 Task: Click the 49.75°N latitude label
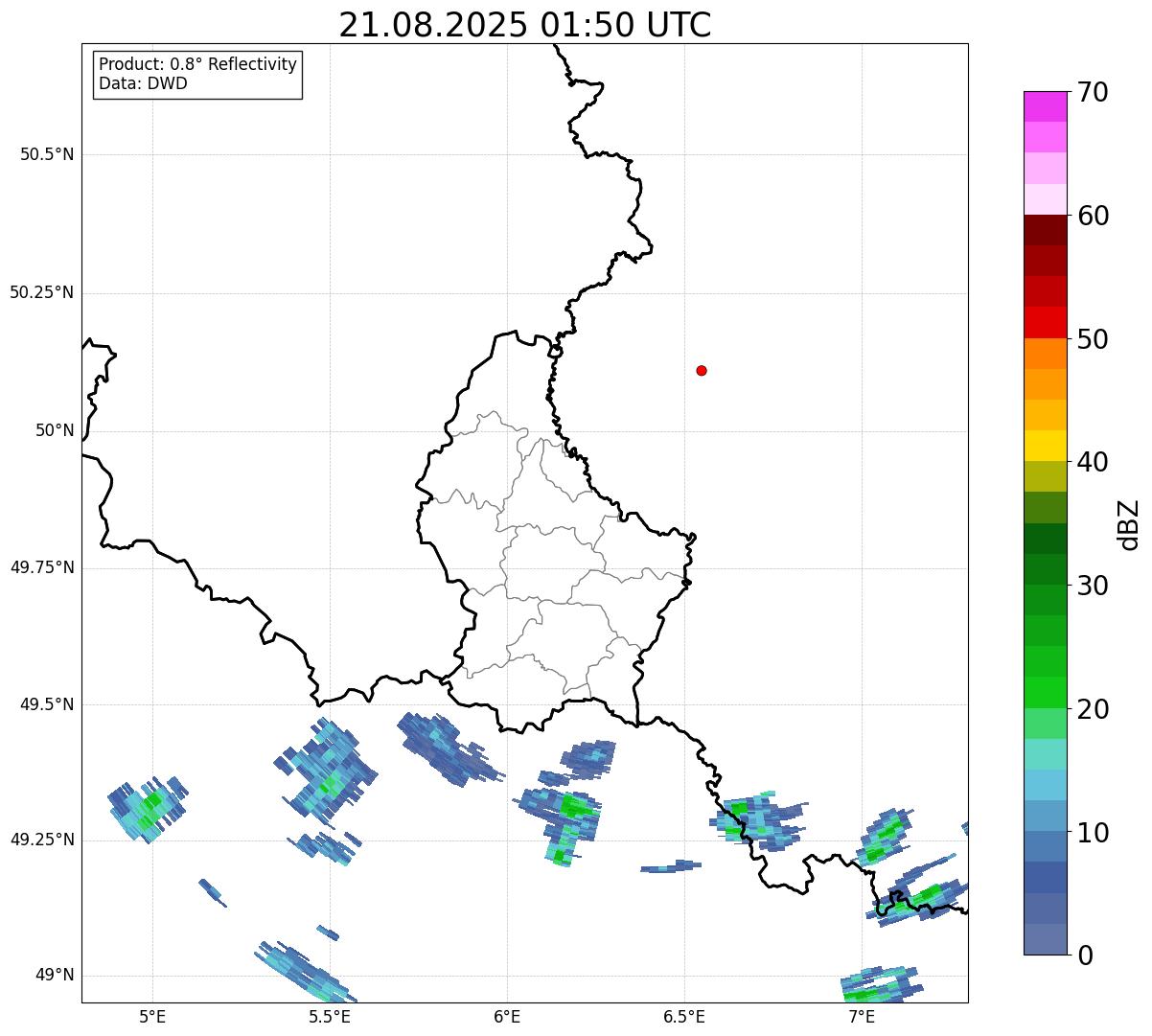42,567
